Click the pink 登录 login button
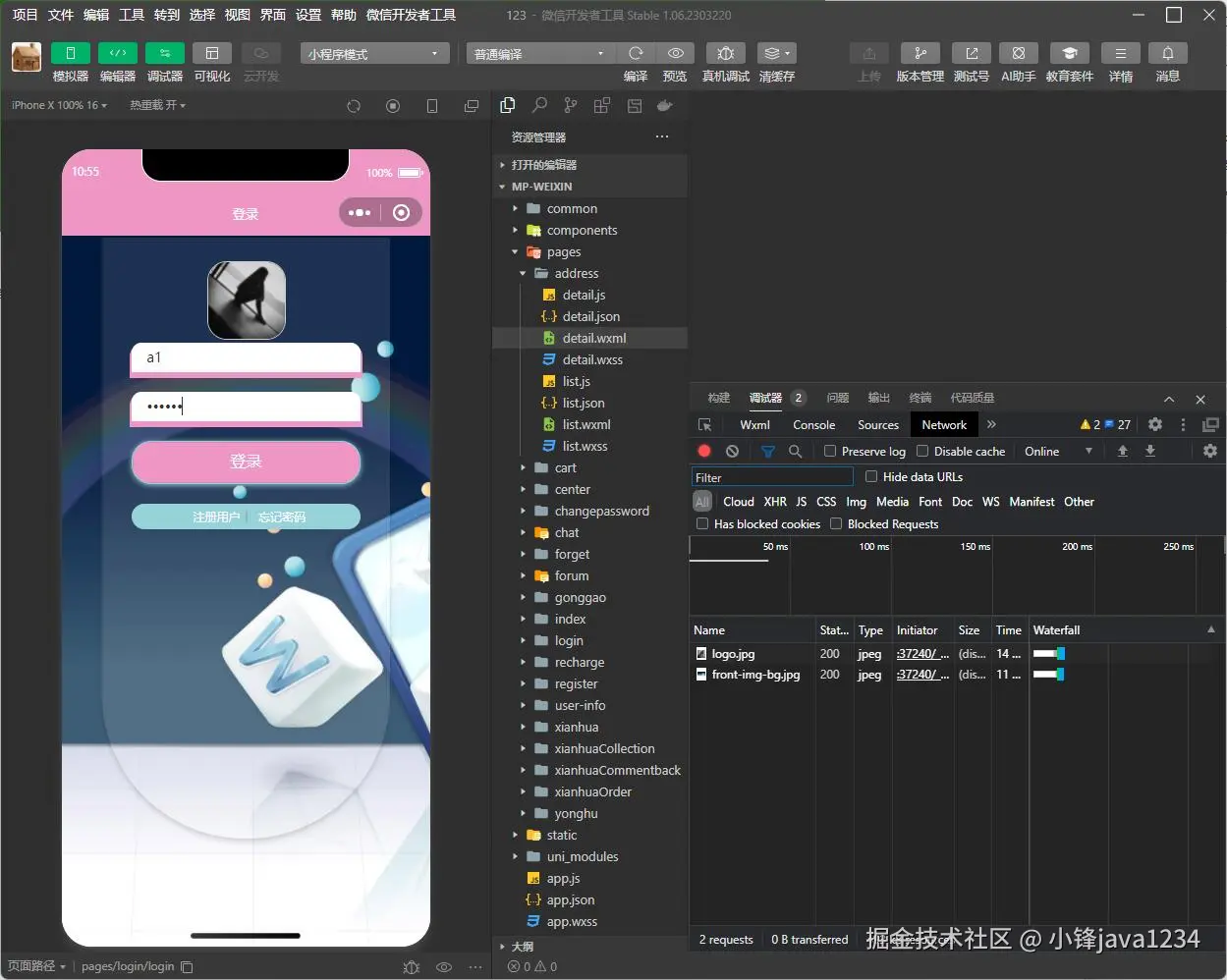The width and height of the screenshot is (1227, 980). coord(246,462)
